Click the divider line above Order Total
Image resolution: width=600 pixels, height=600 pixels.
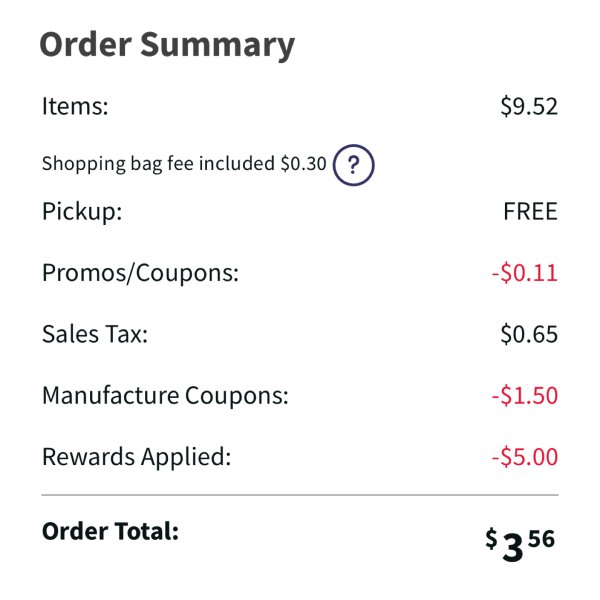[x=300, y=495]
